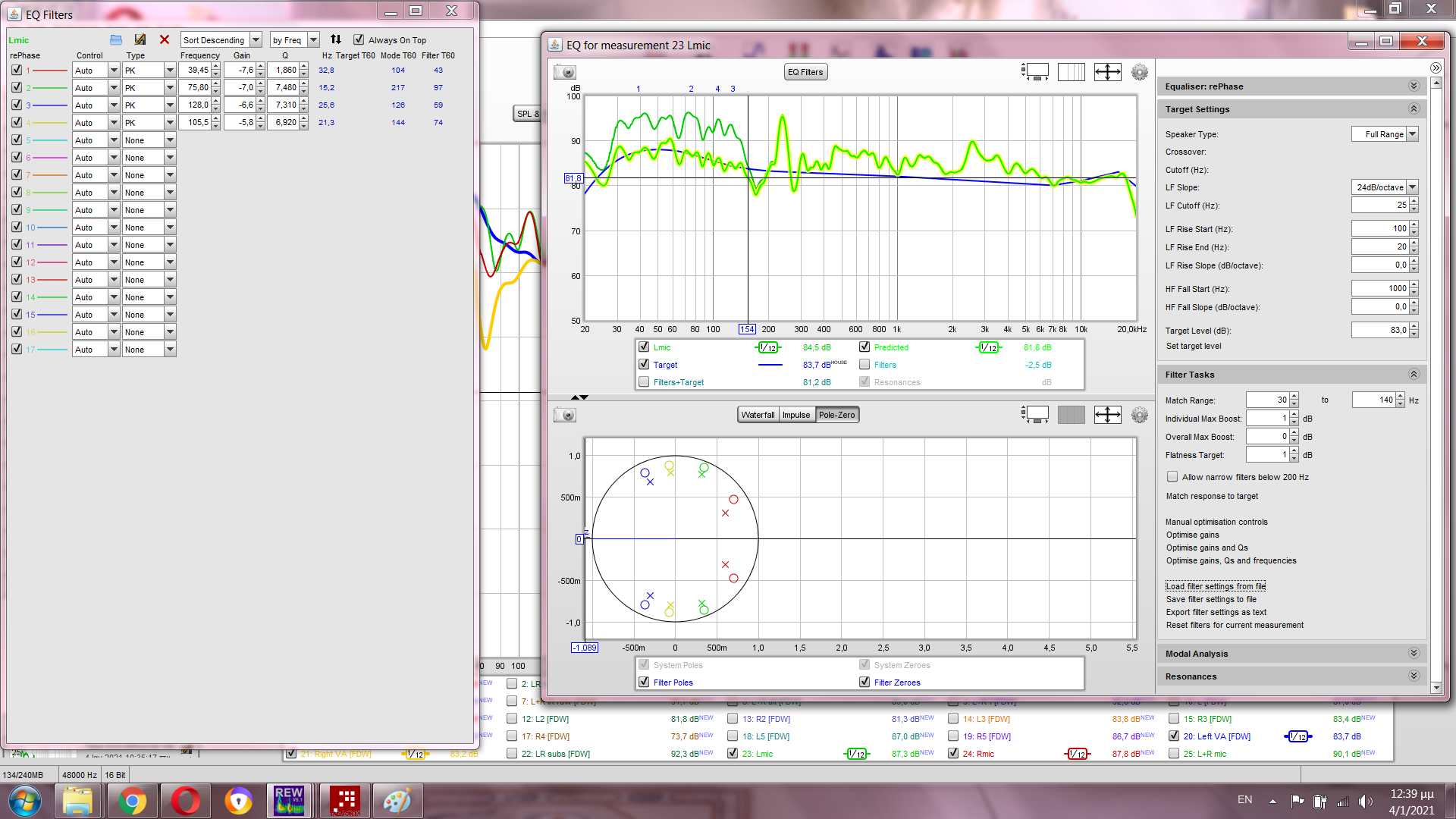Click the red X delete filters icon
Viewport: 1456px width, 819px height.
pos(165,39)
